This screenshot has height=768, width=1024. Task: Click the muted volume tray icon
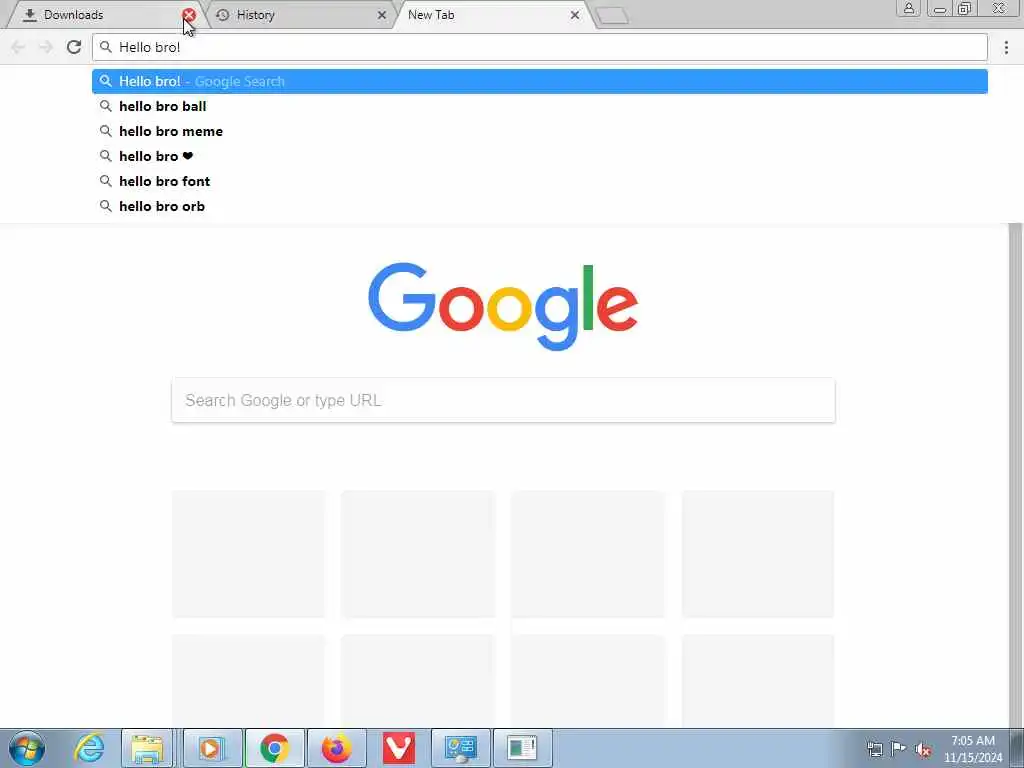923,749
